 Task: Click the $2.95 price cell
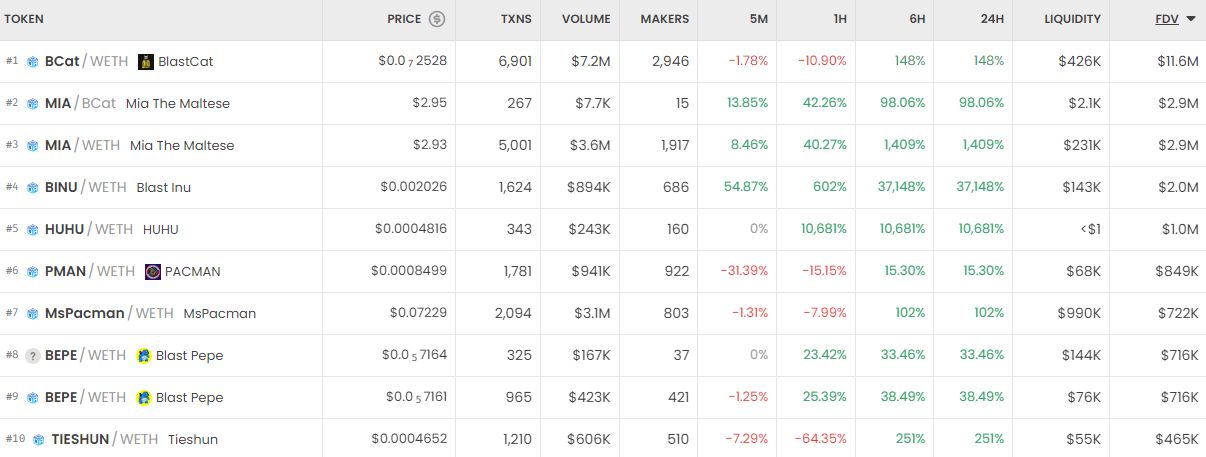(x=430, y=103)
